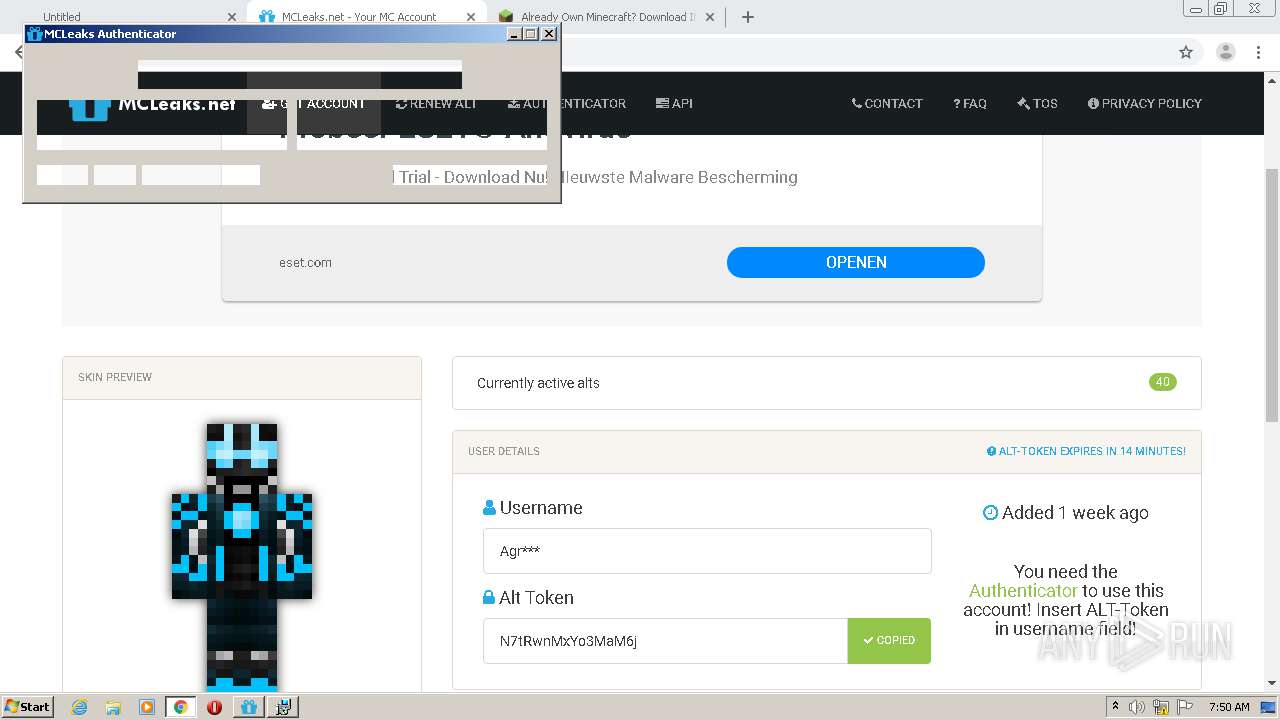Viewport: 1280px width, 720px height.
Task: Click the Minecraft skin preview image
Action: coord(242,556)
